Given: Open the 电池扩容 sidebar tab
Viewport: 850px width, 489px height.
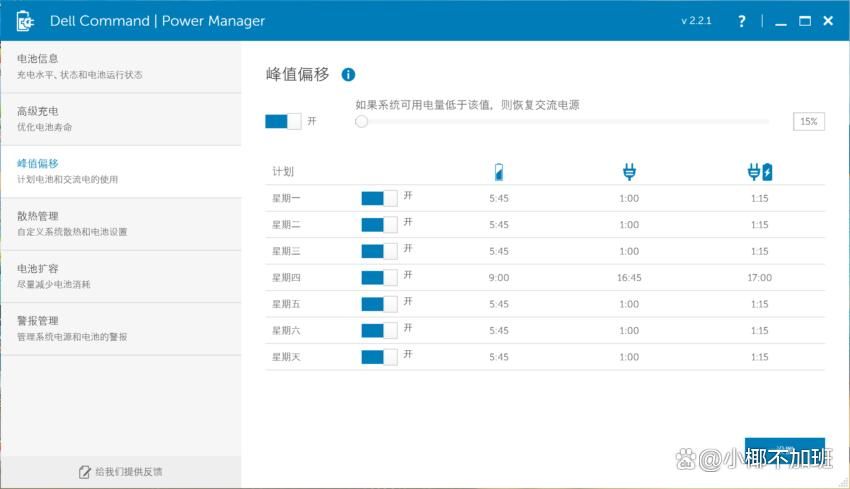Looking at the screenshot, I should coord(121,277).
